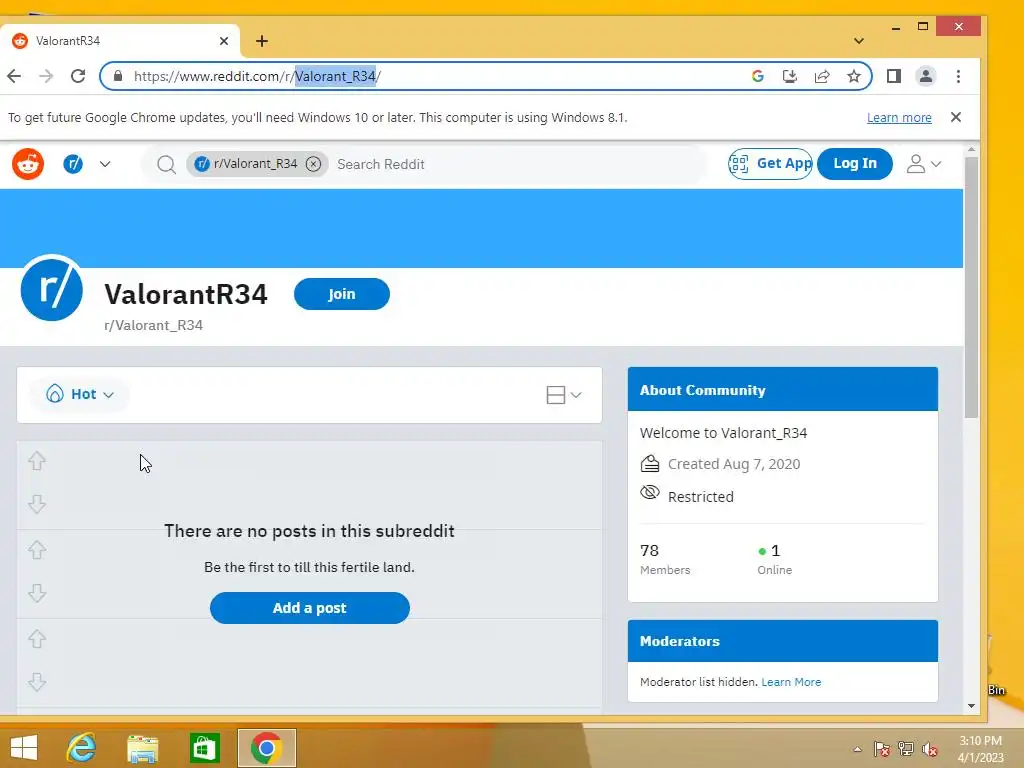Go back to previous page
1024x768 pixels.
coord(14,76)
